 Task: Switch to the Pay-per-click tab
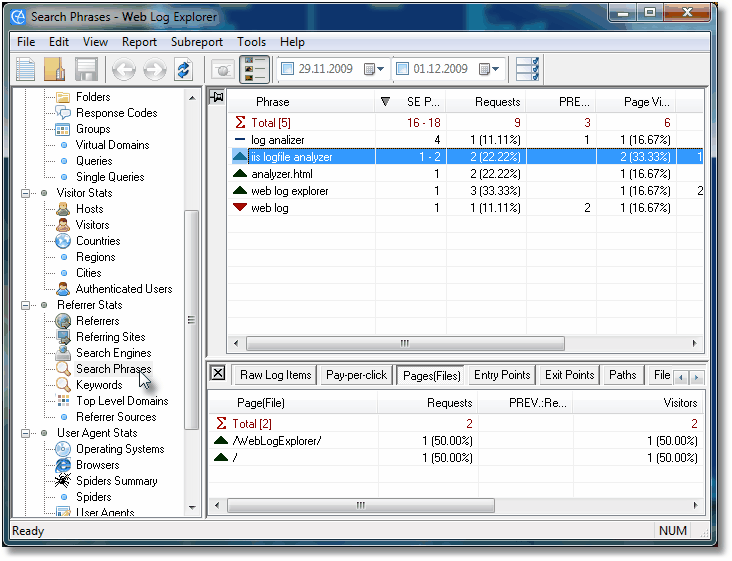(x=356, y=375)
